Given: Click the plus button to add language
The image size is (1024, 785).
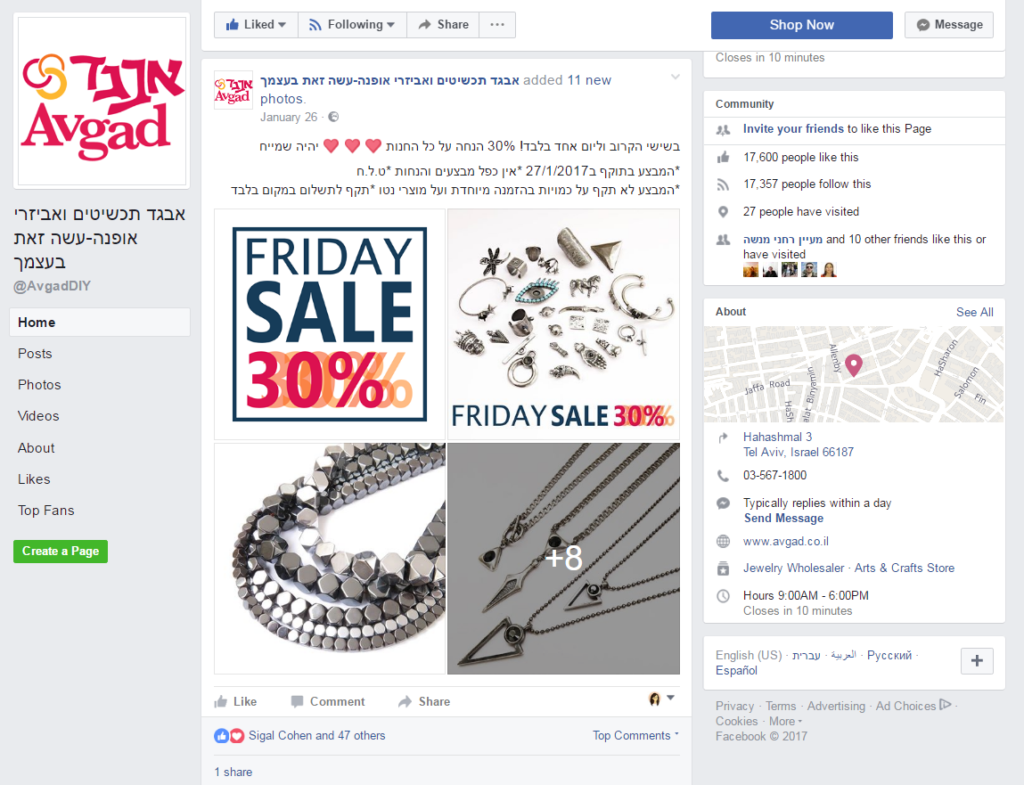Looking at the screenshot, I should pos(977,661).
